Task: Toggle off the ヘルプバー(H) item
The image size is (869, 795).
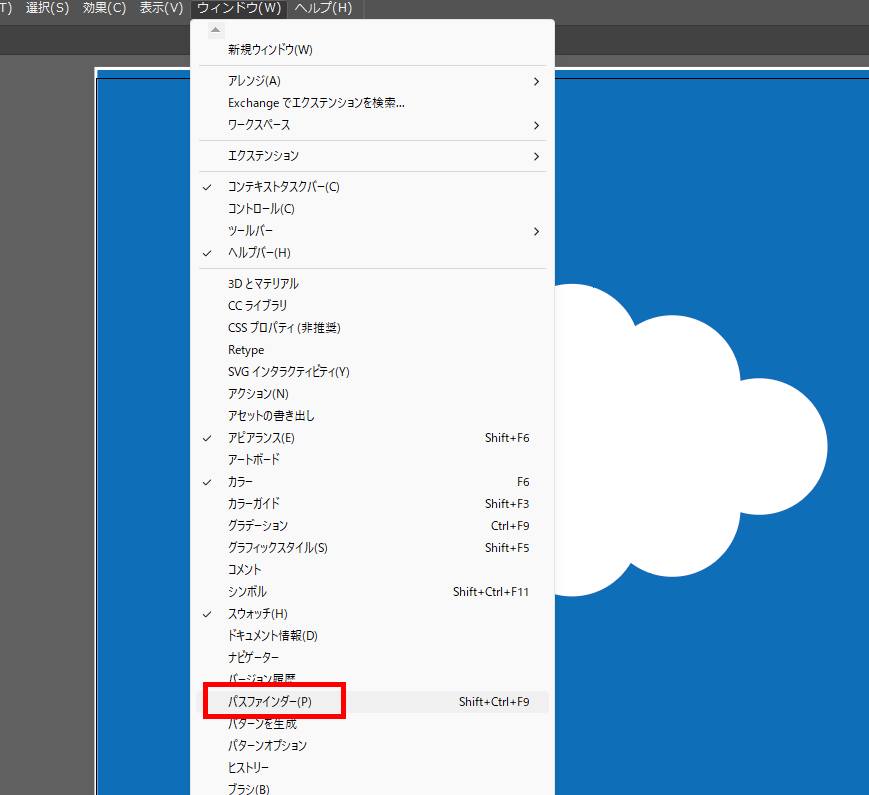Action: 259,253
